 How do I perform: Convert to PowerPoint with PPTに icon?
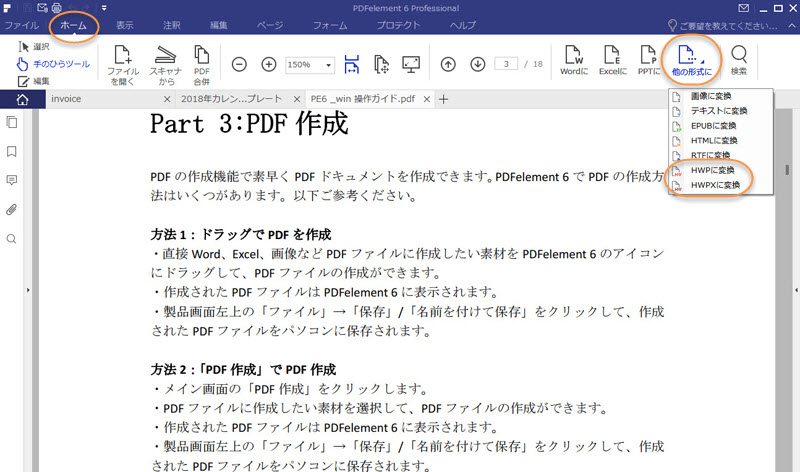[648, 60]
